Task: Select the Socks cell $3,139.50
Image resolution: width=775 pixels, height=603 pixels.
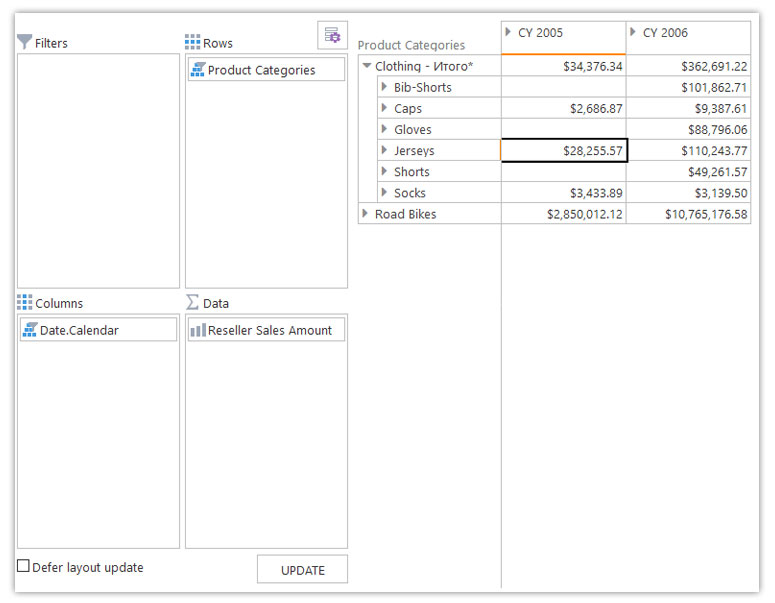Action: (x=688, y=193)
